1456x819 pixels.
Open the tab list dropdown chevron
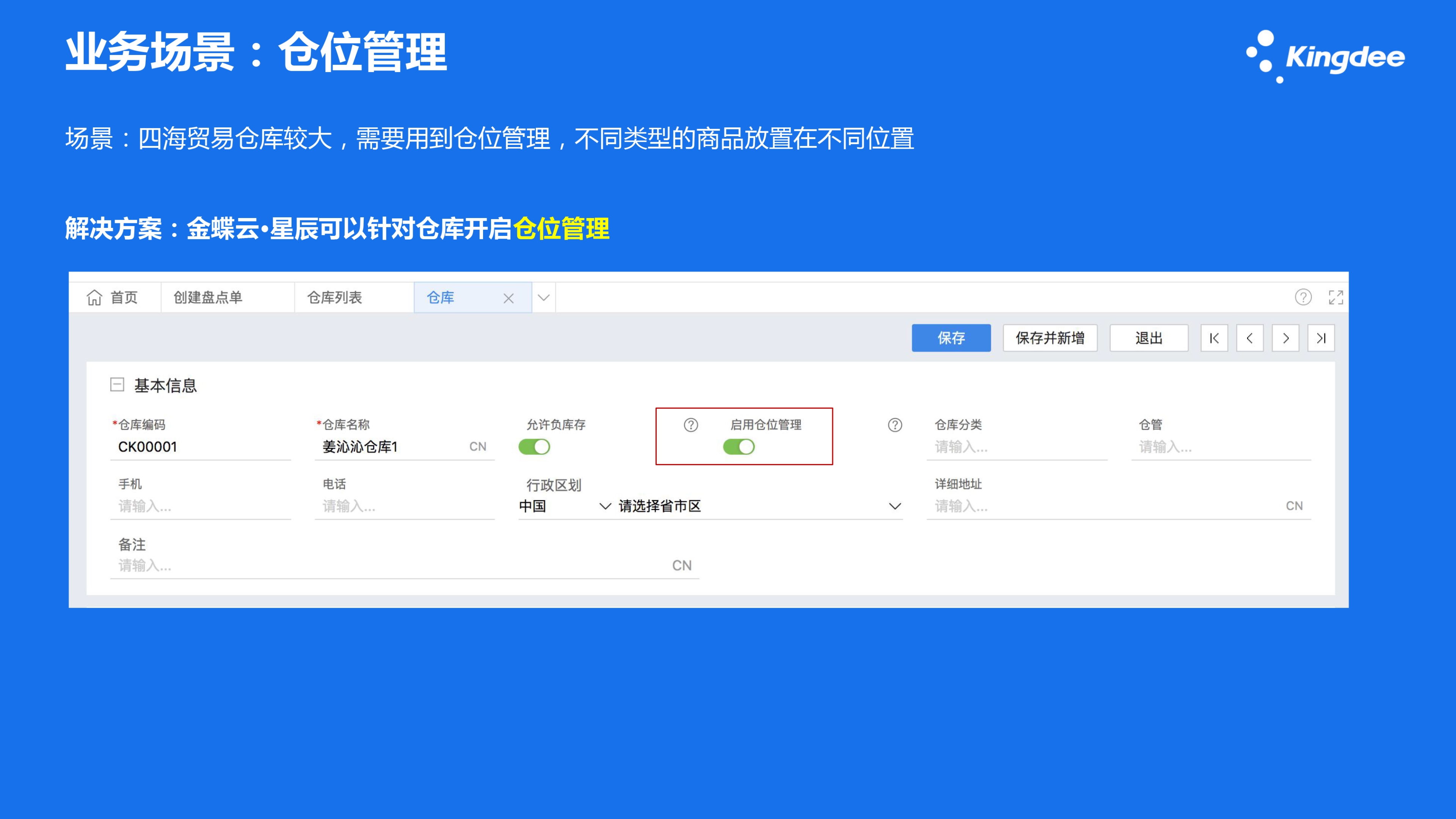pos(544,298)
